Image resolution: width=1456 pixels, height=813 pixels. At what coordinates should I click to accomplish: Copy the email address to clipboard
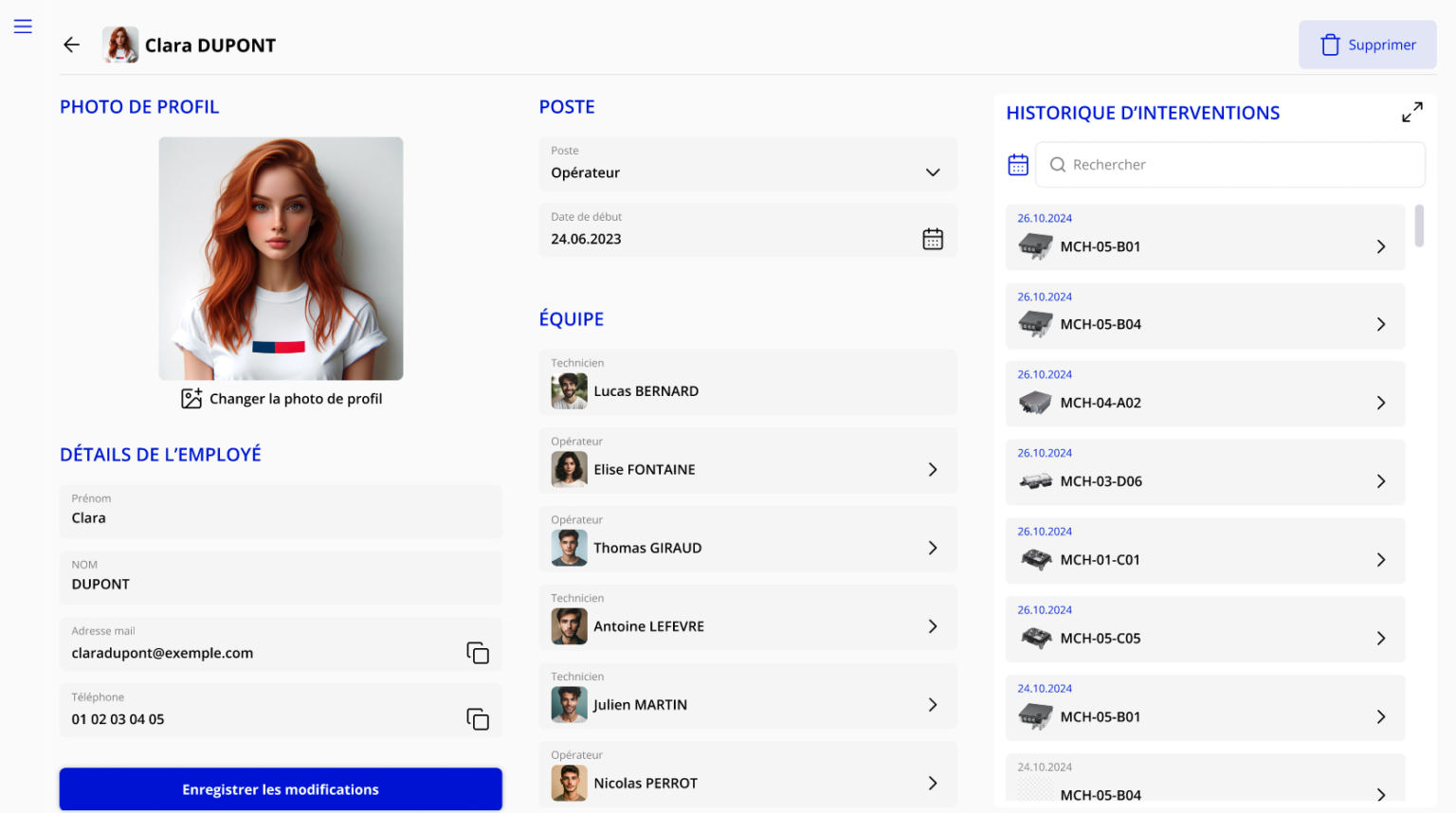pos(478,653)
